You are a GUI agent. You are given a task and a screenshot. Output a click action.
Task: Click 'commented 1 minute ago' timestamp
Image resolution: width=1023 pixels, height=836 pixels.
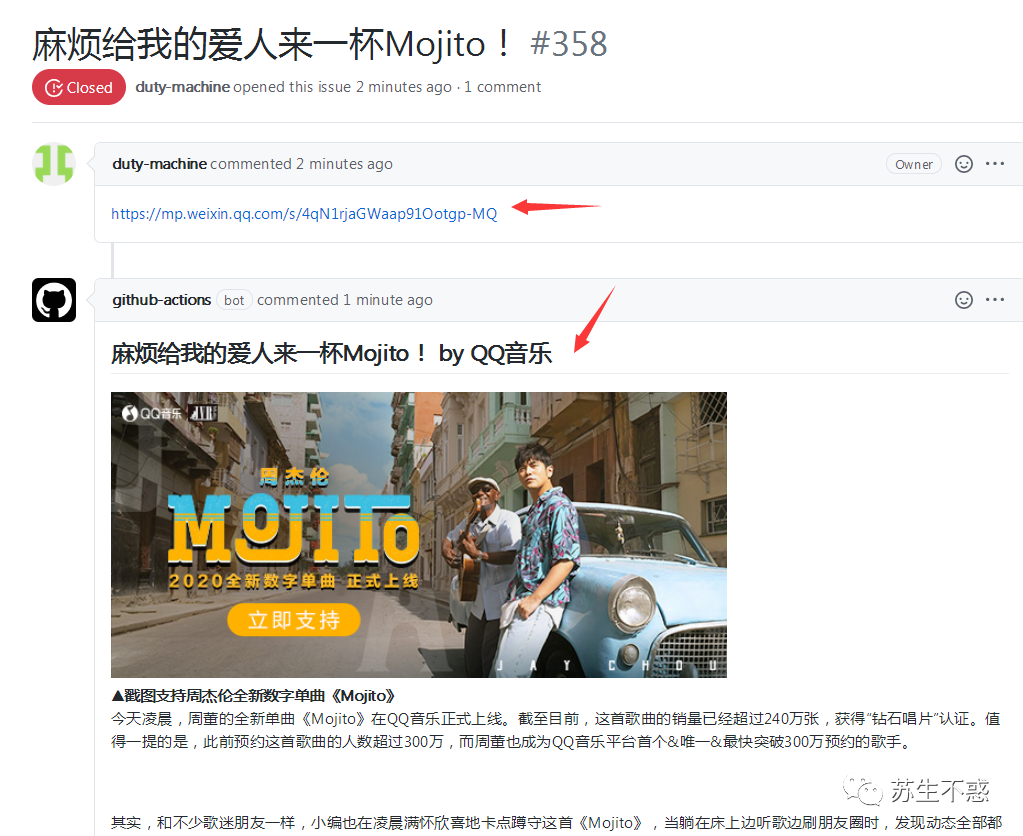344,300
